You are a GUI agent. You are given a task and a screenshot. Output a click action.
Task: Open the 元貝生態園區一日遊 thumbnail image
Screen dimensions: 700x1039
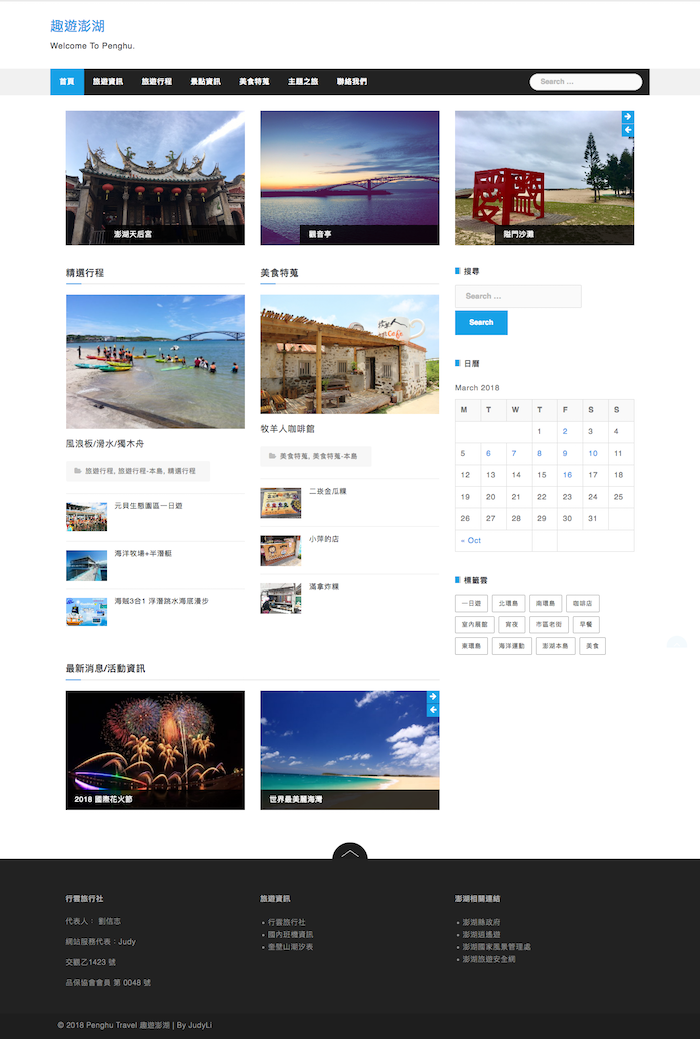pos(86,517)
